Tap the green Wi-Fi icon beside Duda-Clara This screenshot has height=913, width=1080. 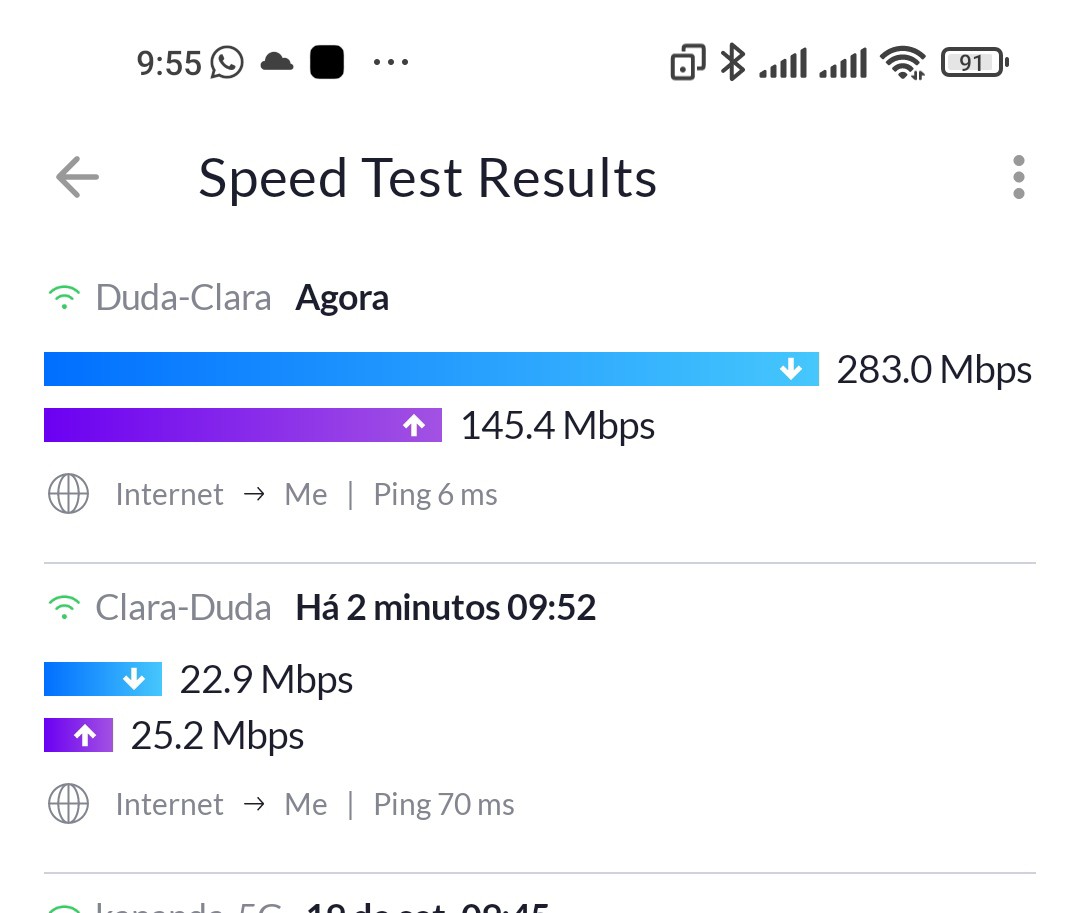point(64,298)
